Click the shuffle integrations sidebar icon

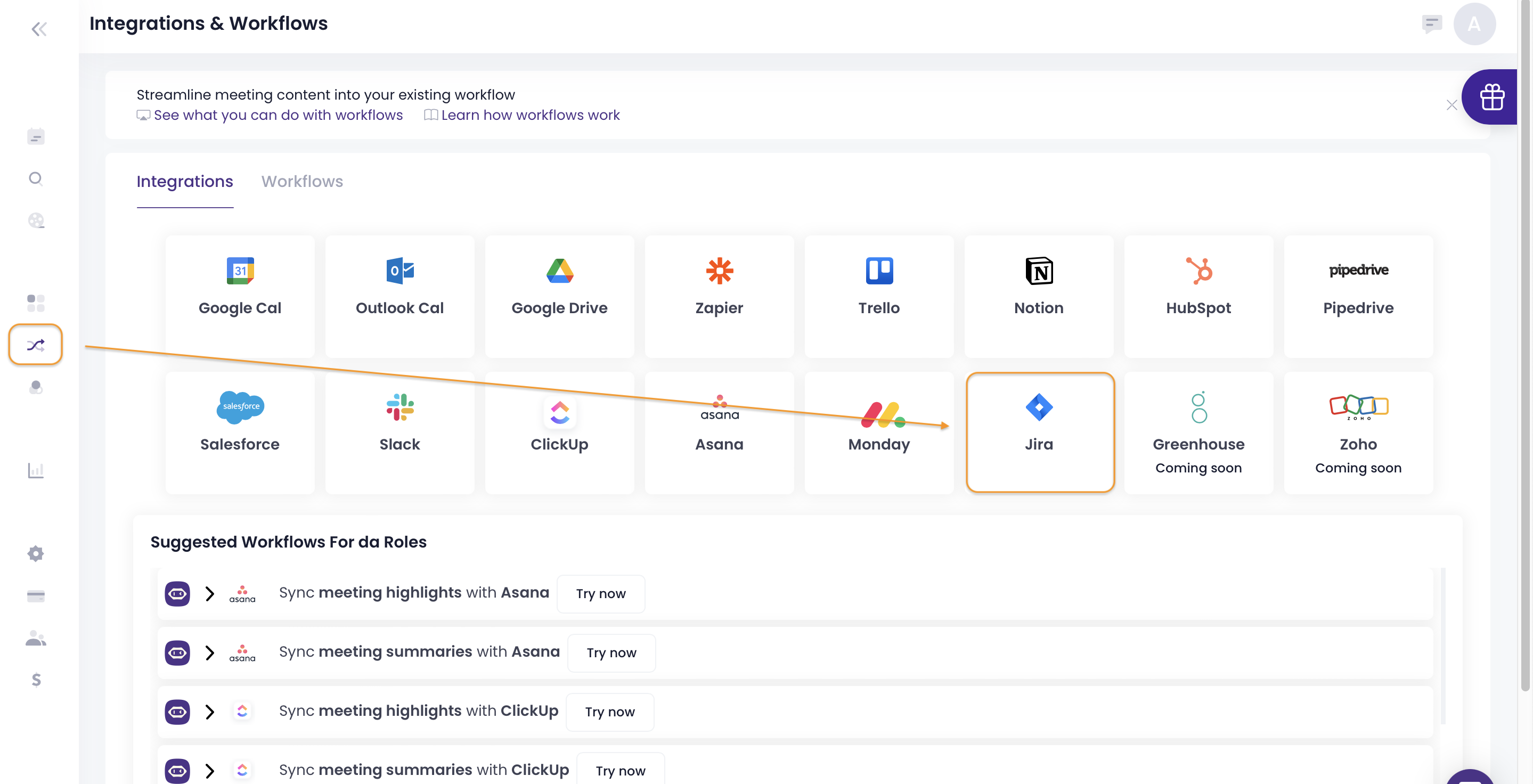click(36, 345)
